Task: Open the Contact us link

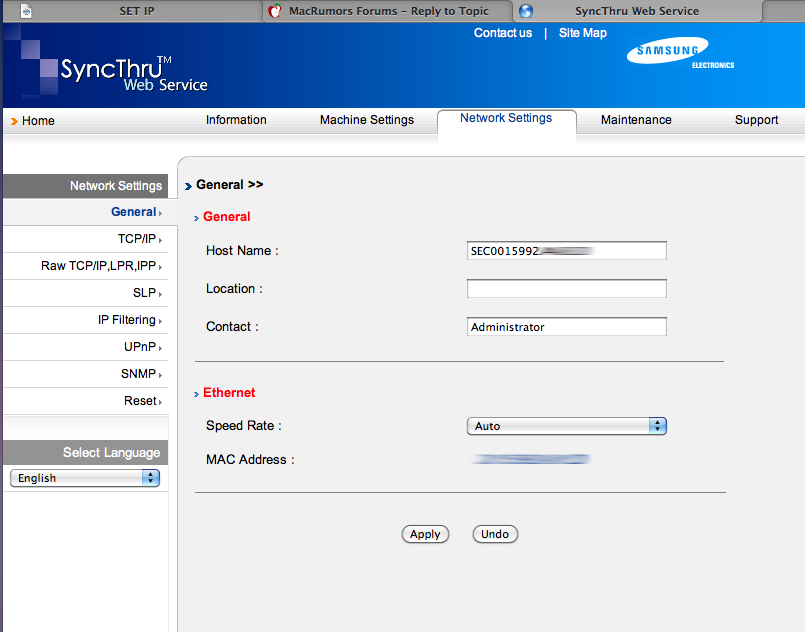Action: click(503, 33)
